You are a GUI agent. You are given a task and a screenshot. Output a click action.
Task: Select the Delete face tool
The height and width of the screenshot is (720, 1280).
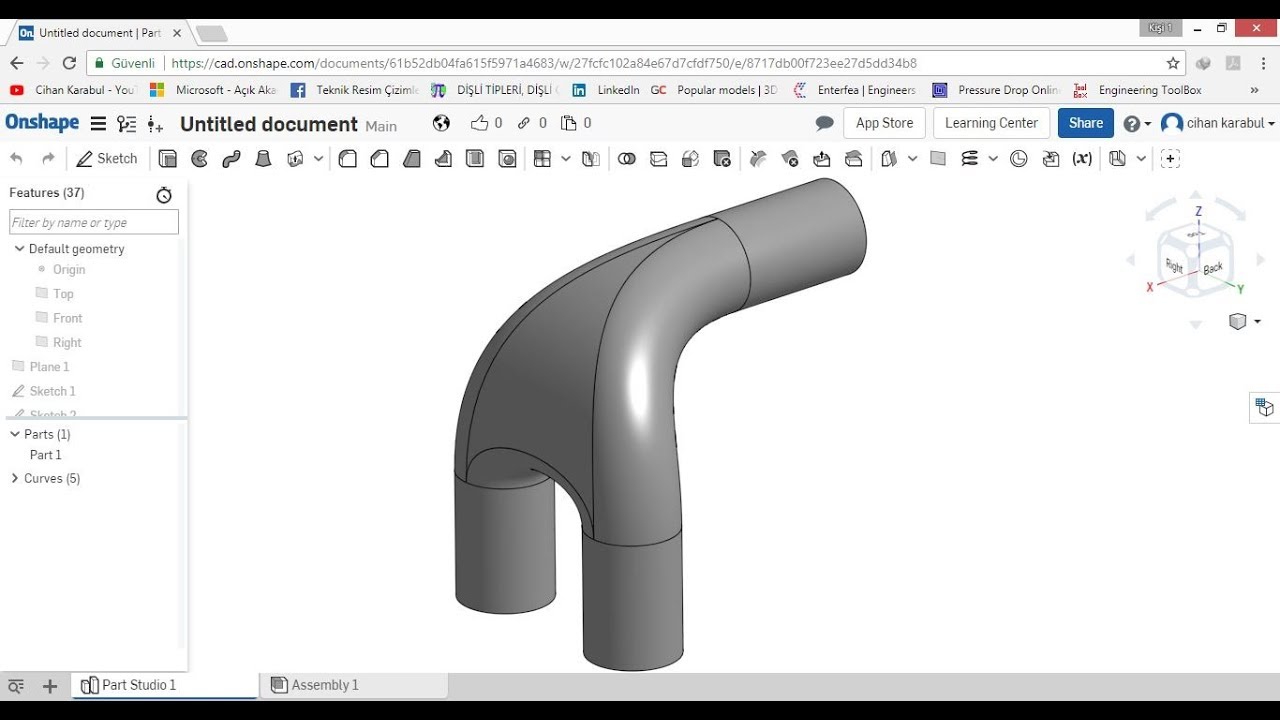[x=790, y=158]
